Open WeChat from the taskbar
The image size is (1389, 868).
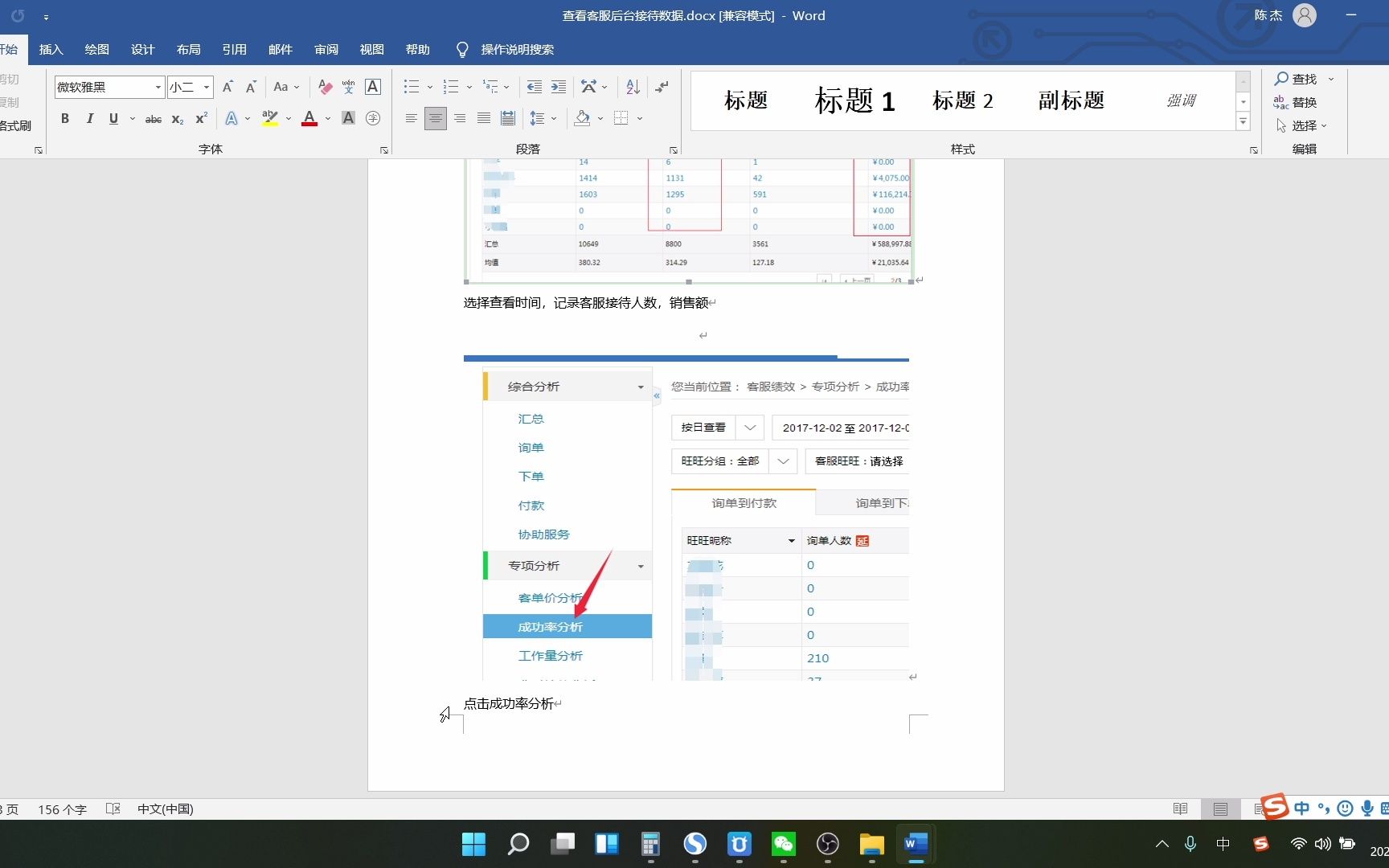[x=783, y=844]
